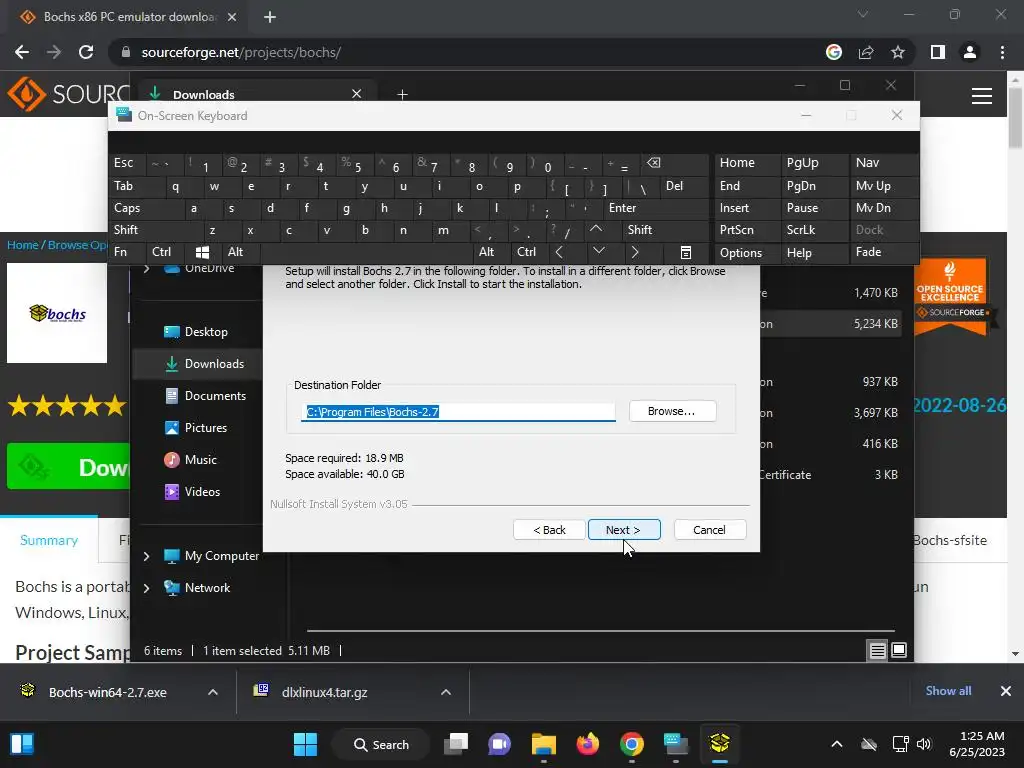Click Show all downloads link
Screen dimensions: 1024x768
pyautogui.click(x=948, y=691)
